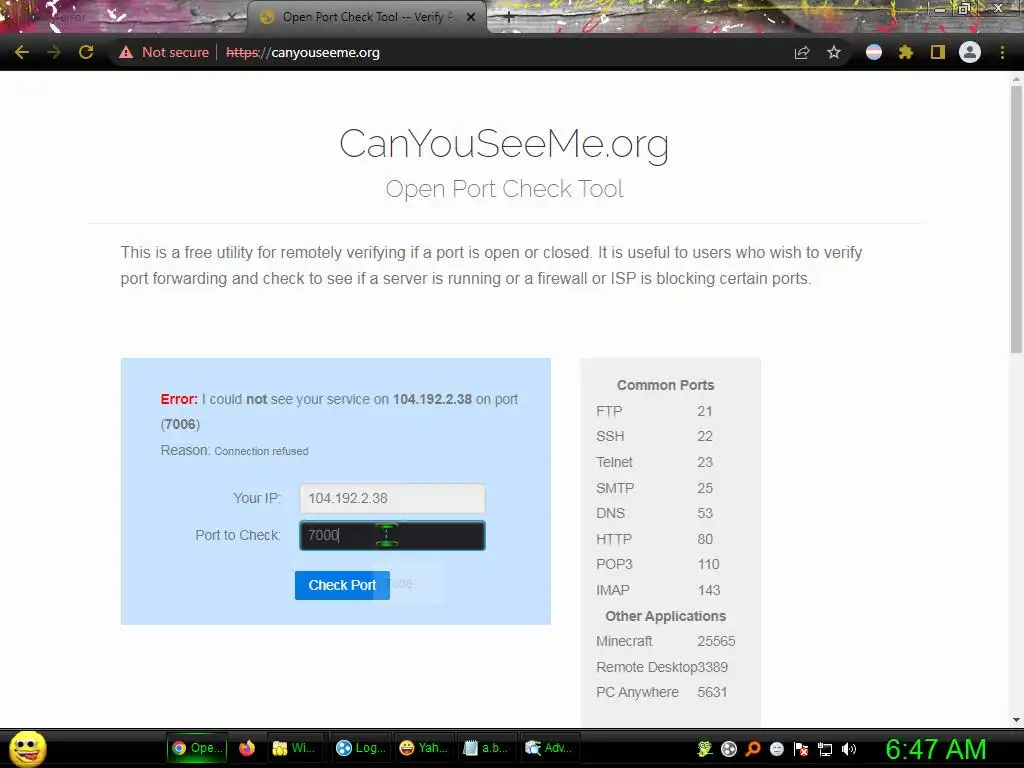
Task: Open the Log... taskbar window
Action: click(360, 748)
